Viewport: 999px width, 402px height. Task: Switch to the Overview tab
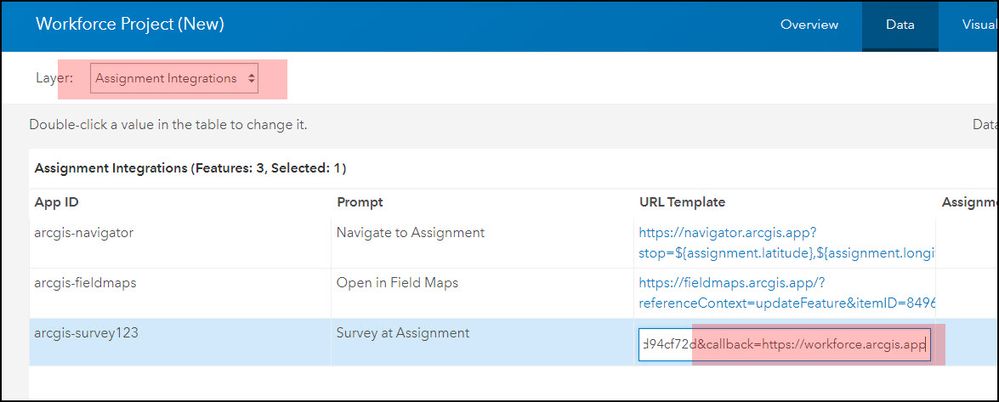point(809,24)
